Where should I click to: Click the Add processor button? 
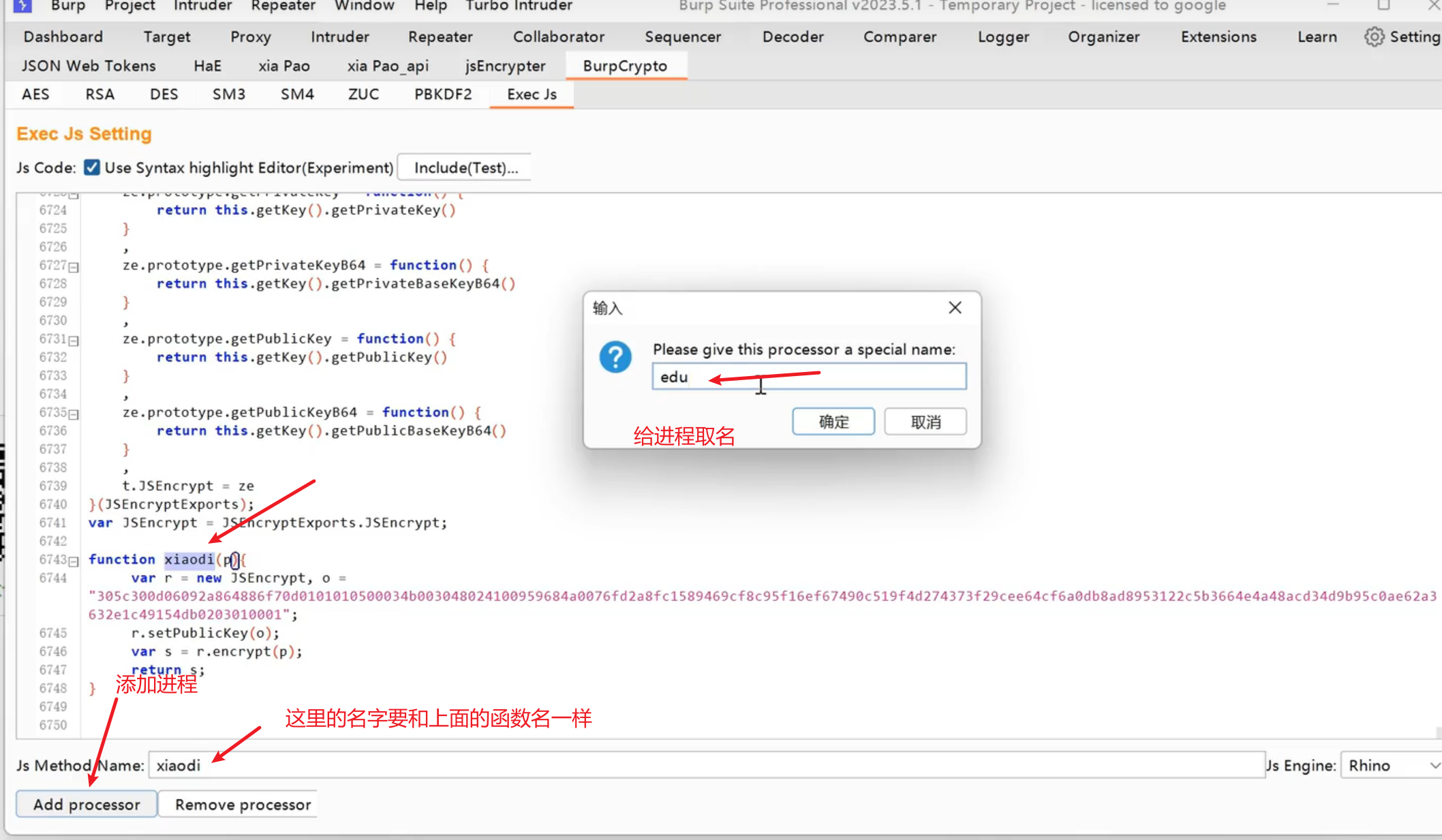pyautogui.click(x=87, y=805)
